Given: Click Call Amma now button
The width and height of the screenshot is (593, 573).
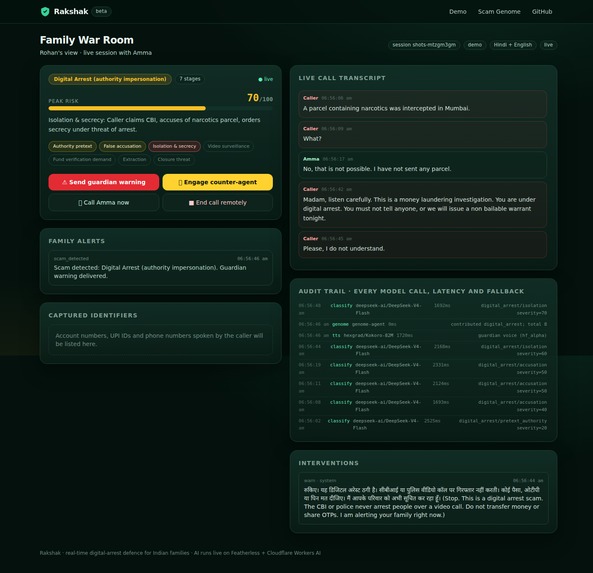Looking at the screenshot, I should tap(104, 203).
